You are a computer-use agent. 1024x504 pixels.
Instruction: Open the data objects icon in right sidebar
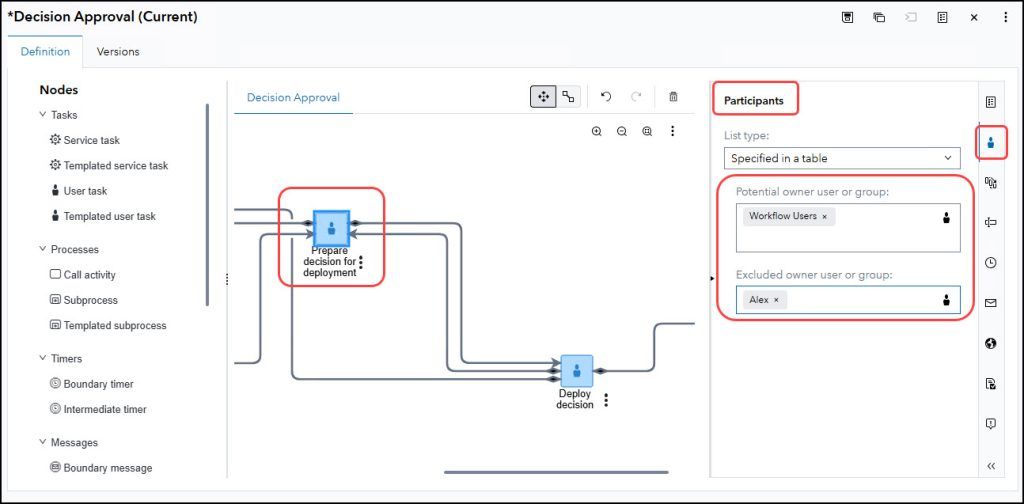pos(991,183)
